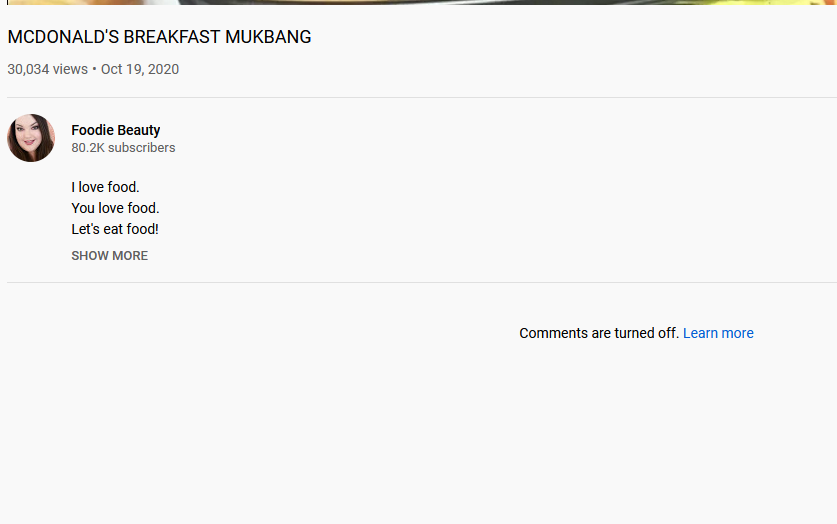Click the BREAKFAST word in the video title
837x524 pixels.
click(x=171, y=37)
